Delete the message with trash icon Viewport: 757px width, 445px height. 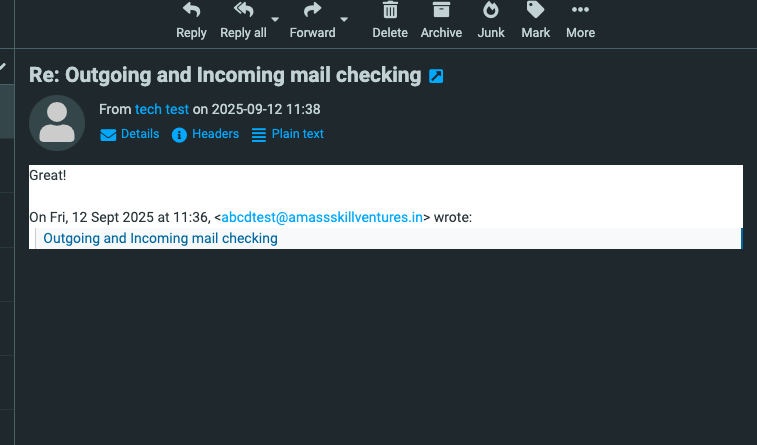tap(390, 11)
